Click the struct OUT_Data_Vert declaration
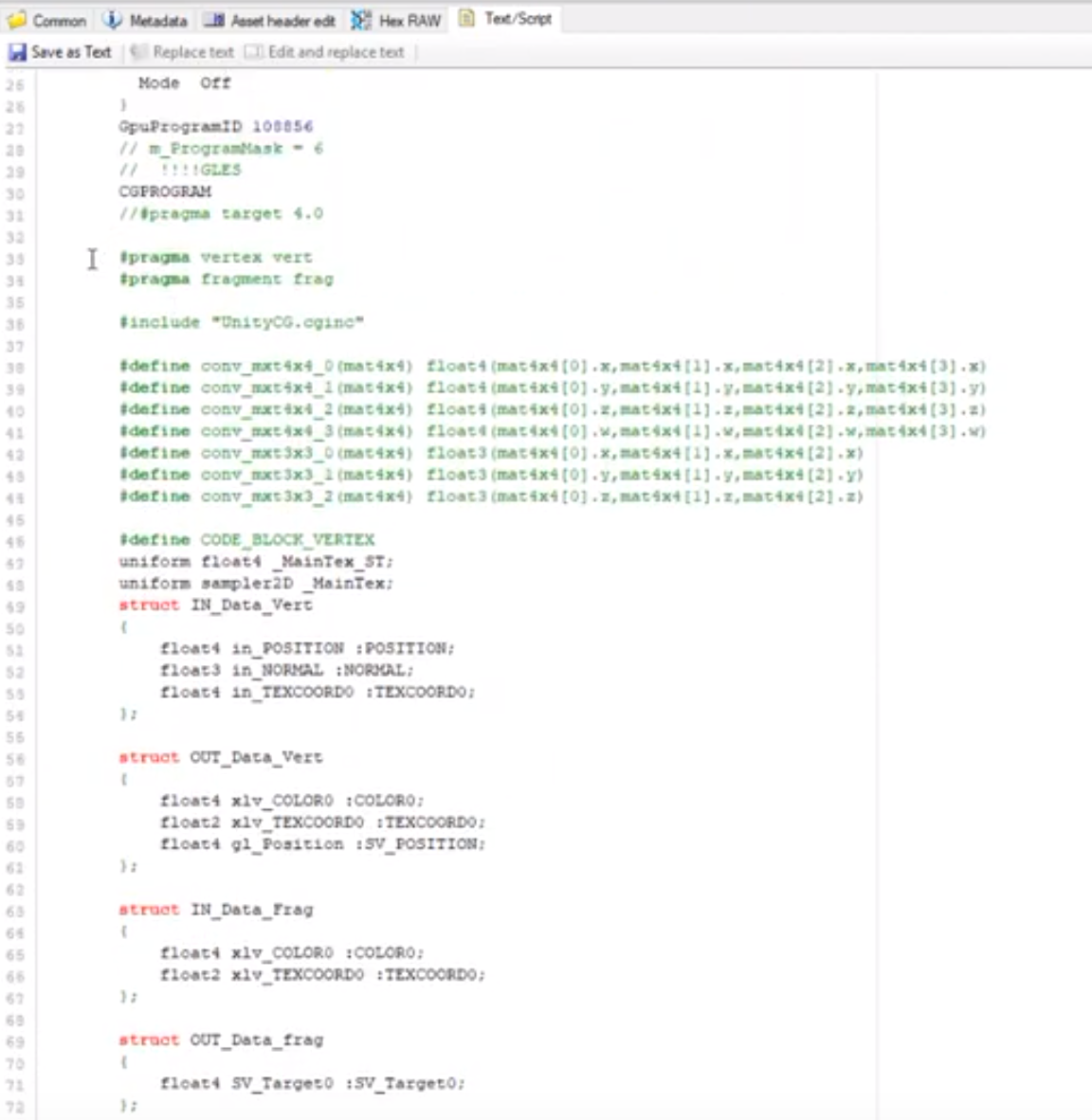The image size is (1092, 1120). 223,757
